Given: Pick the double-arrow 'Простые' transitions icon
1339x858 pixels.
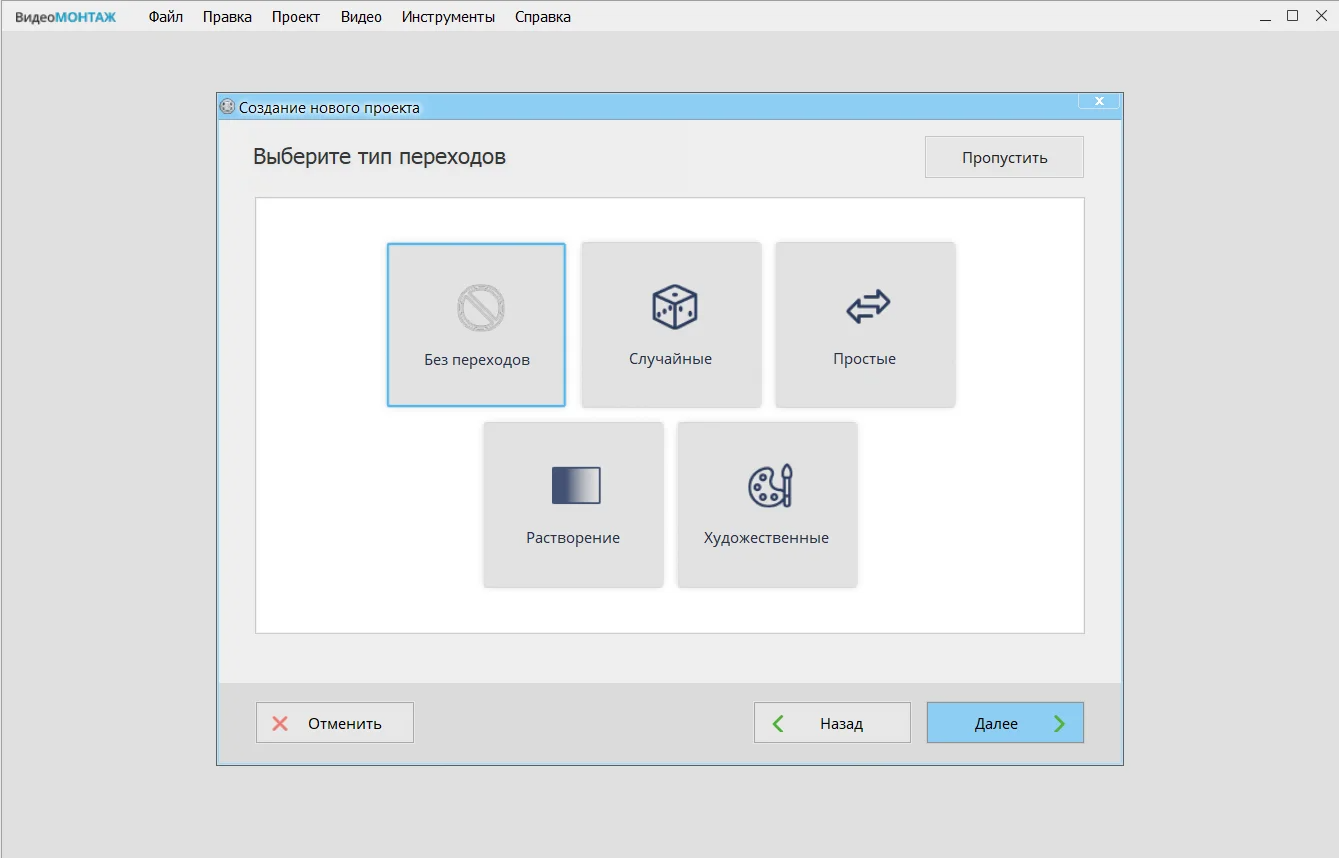Looking at the screenshot, I should coord(867,307).
